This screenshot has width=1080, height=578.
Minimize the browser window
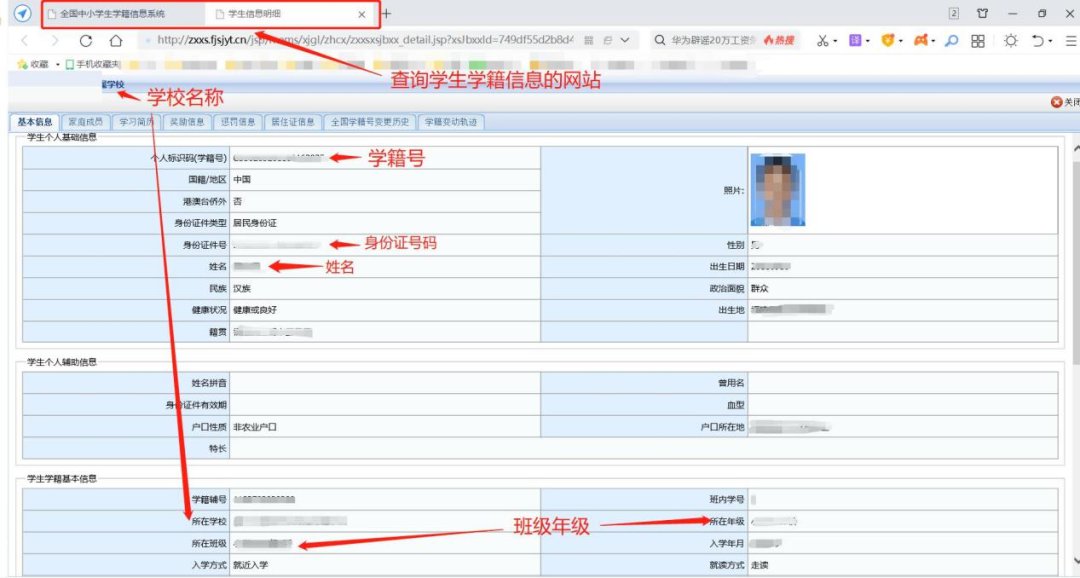(1012, 13)
